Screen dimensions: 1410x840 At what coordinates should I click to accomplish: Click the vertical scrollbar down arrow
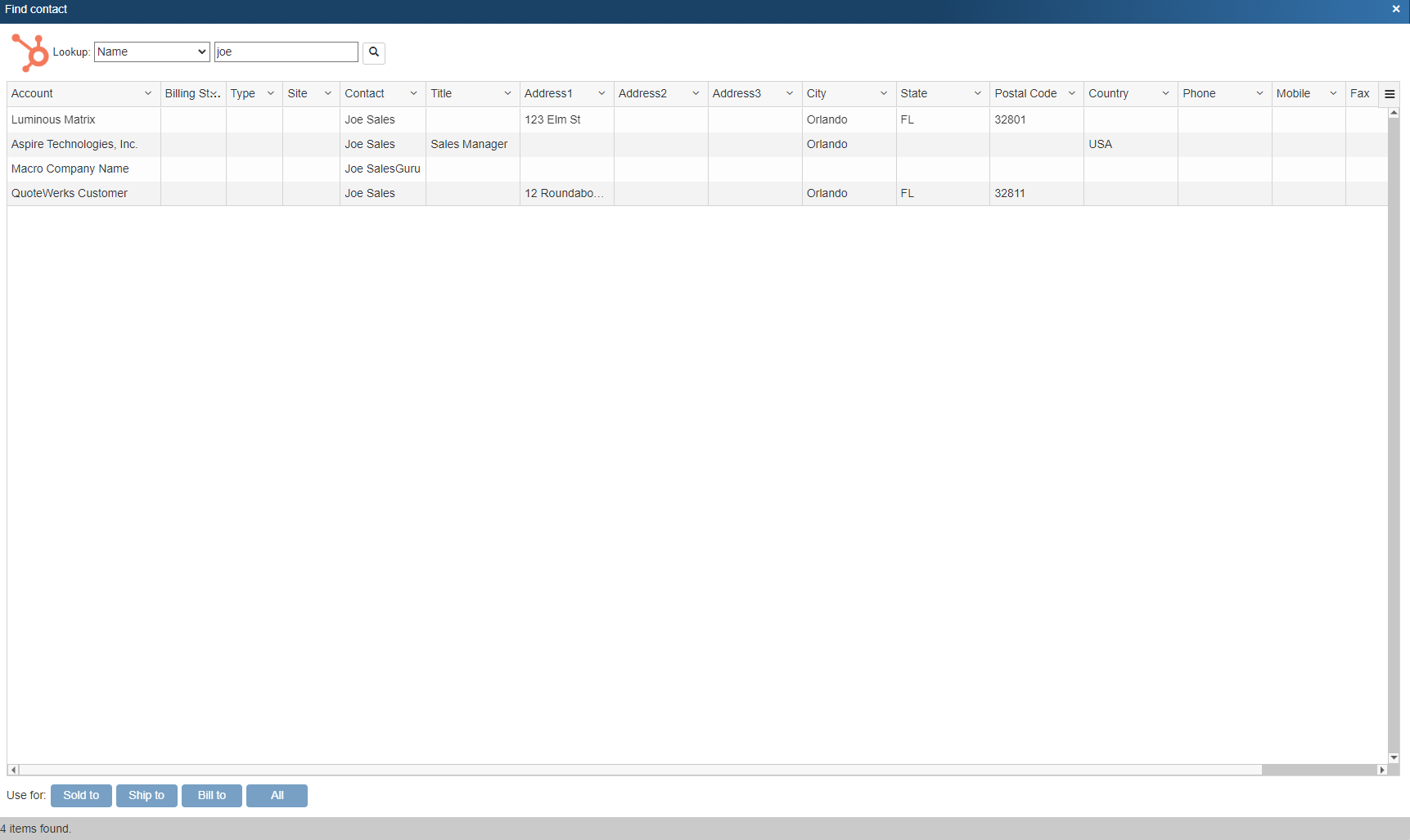1394,758
